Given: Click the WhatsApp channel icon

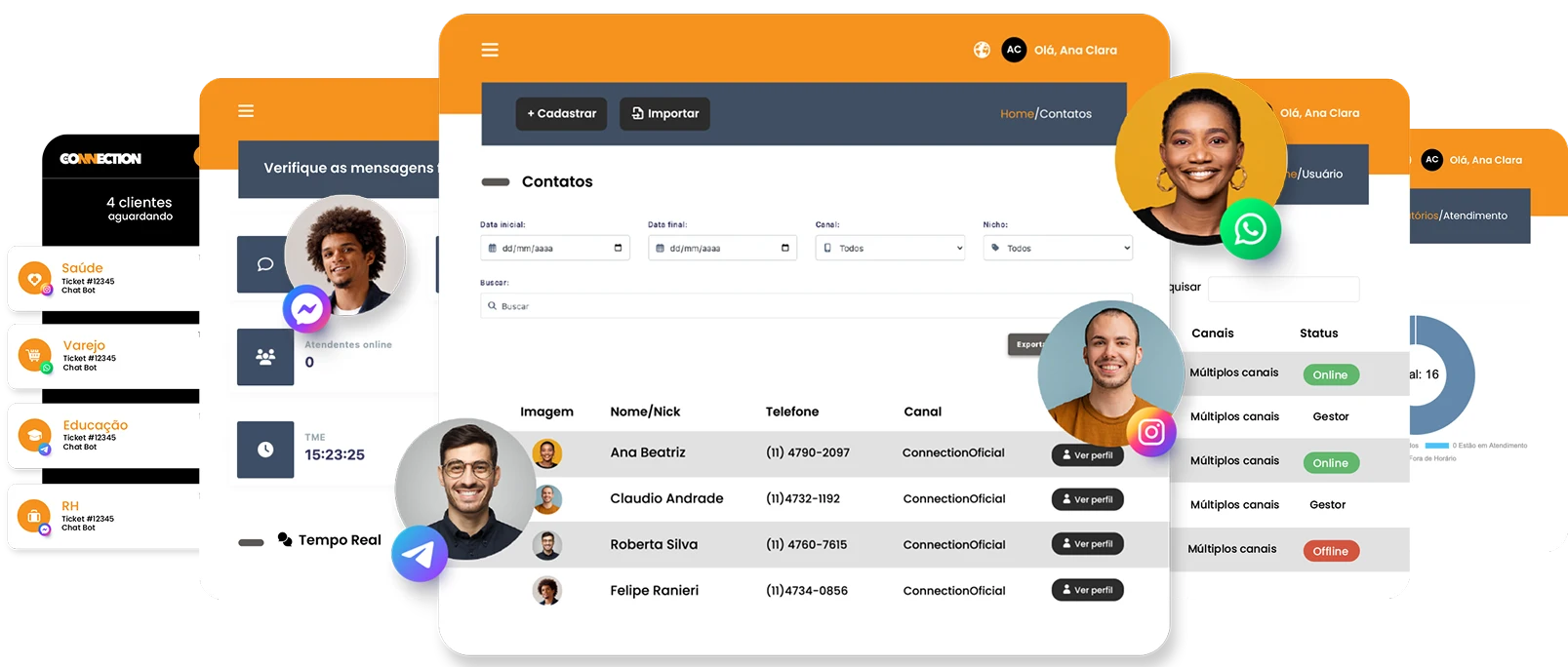Looking at the screenshot, I should [1250, 229].
